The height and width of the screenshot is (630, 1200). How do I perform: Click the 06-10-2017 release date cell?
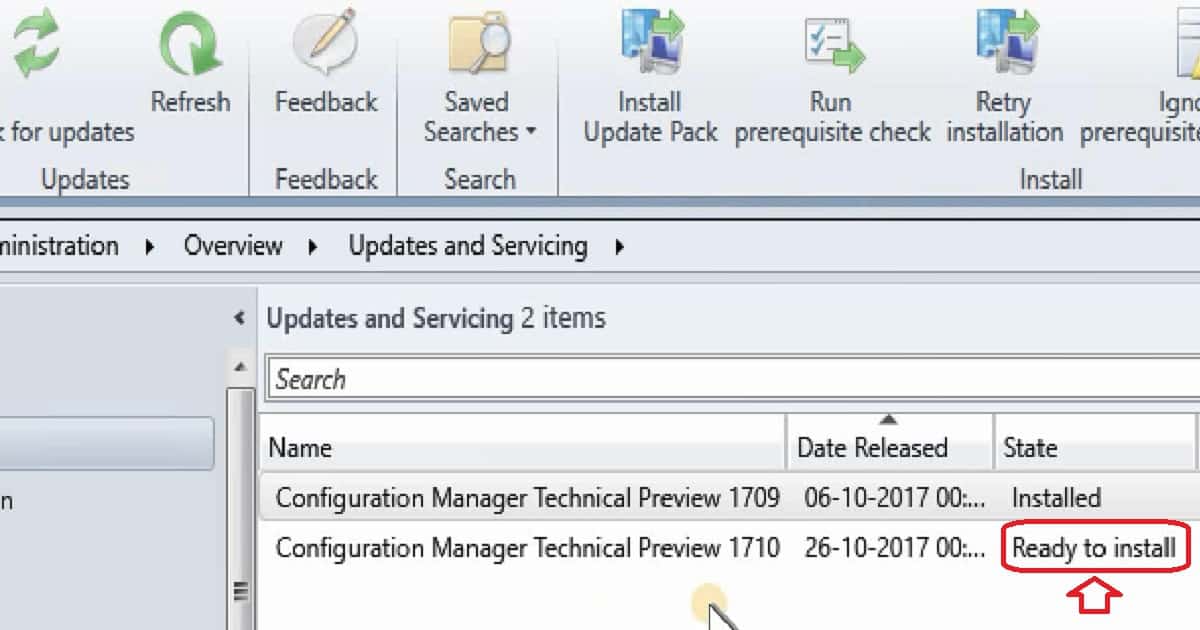(x=894, y=497)
